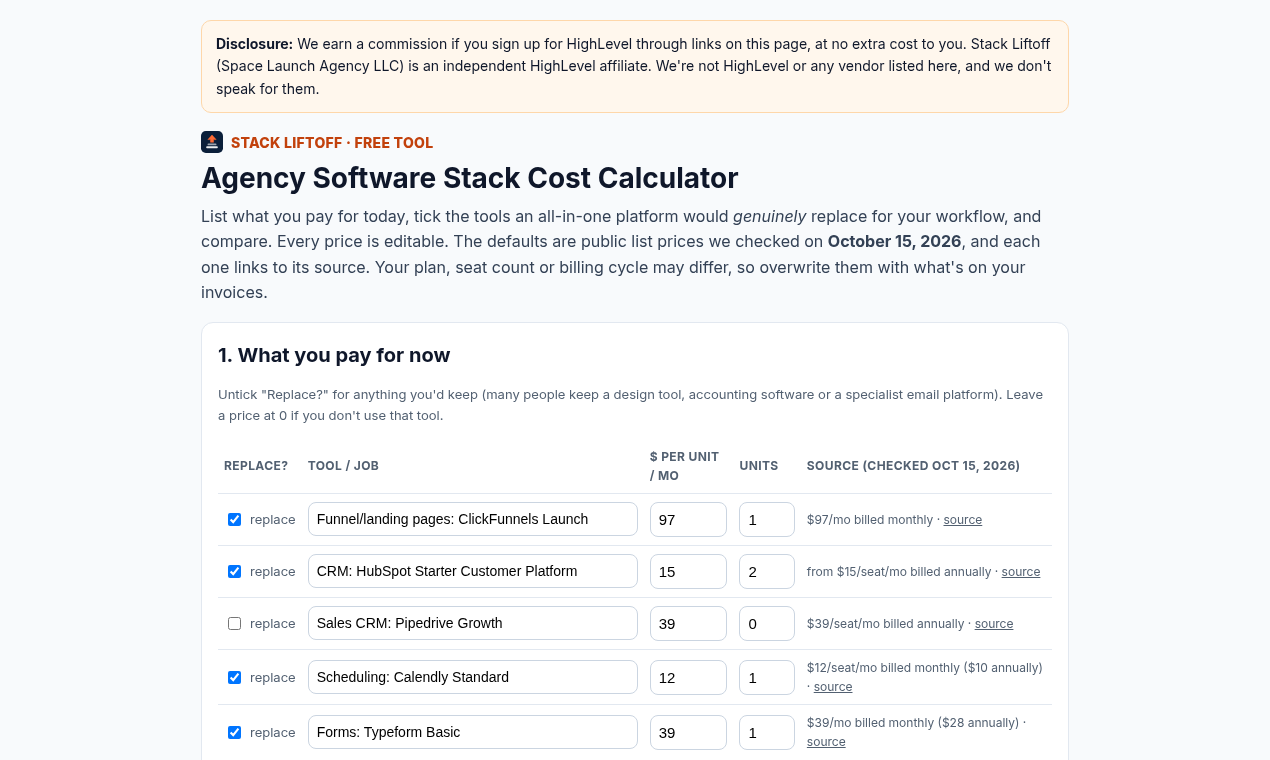The height and width of the screenshot is (760, 1270).
Task: Click the ClickFunnels price field showing 97
Action: [688, 519]
